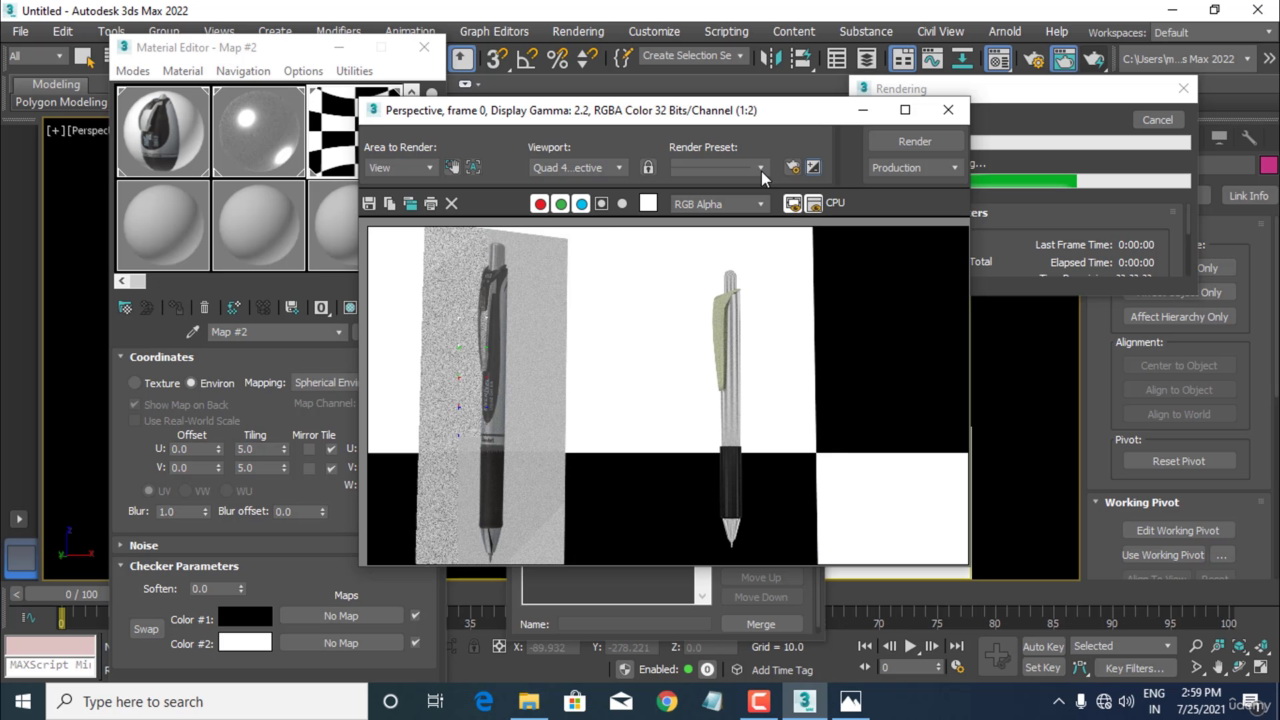
Task: Open Material Editor Utilities menu
Action: [354, 71]
